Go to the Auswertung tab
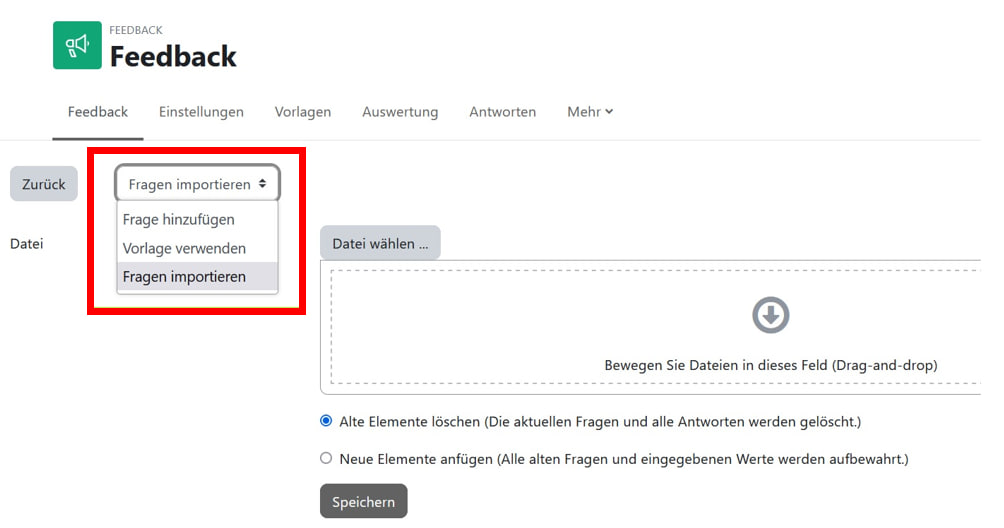The height and width of the screenshot is (528, 1004). pos(400,112)
